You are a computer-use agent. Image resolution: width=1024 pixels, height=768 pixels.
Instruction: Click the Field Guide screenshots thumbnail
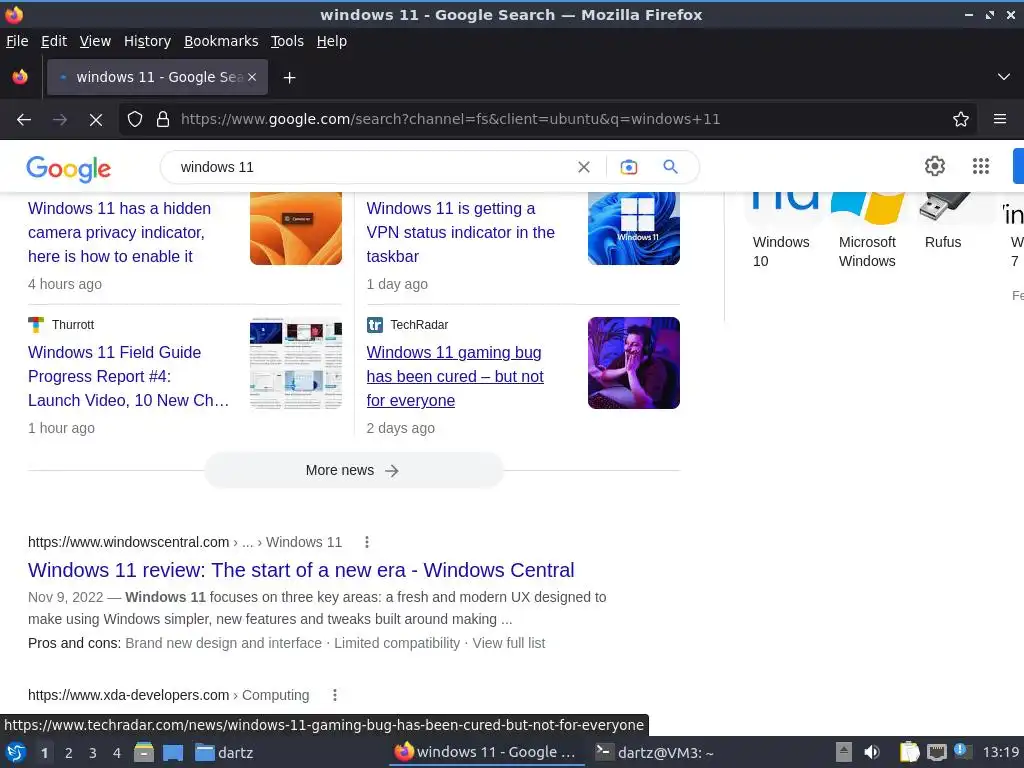296,363
